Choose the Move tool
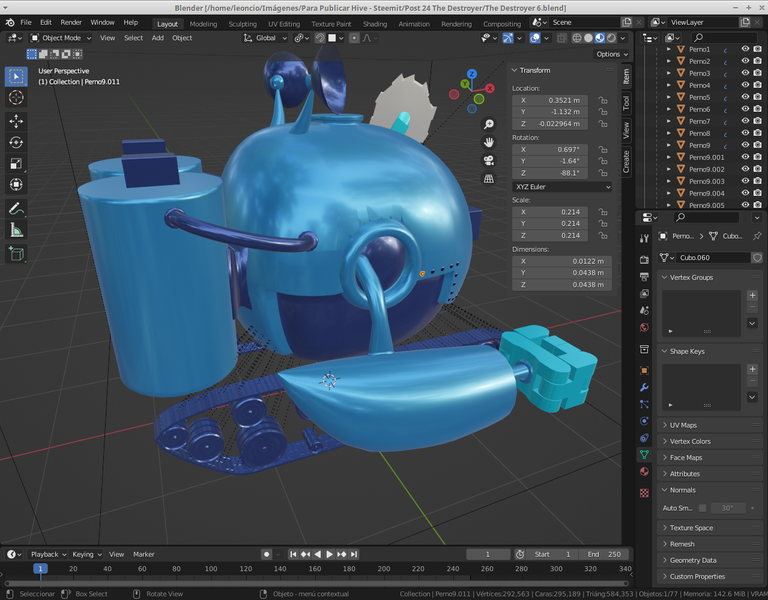The height and width of the screenshot is (600, 768). coord(16,121)
